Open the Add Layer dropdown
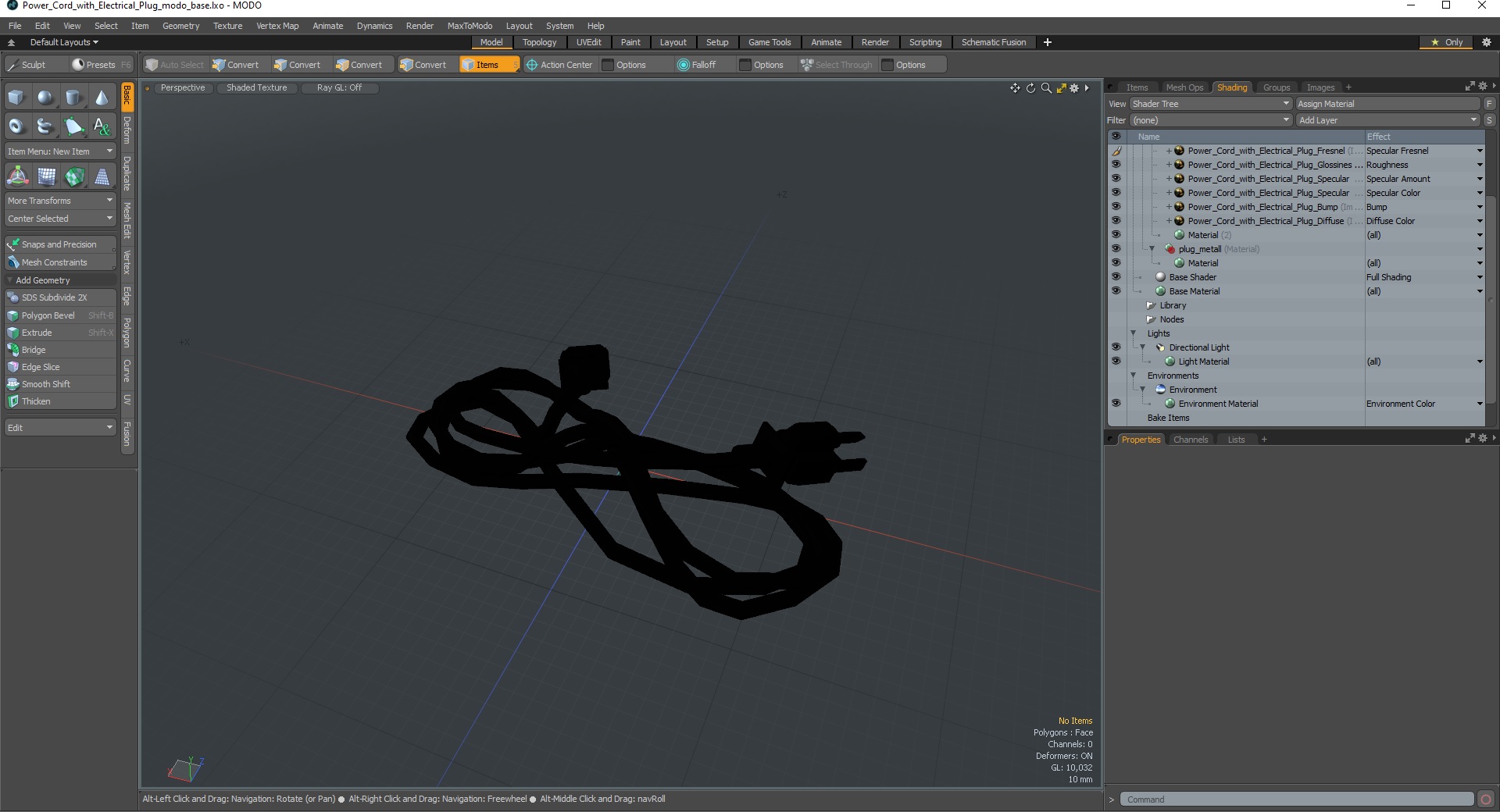The image size is (1500, 812). click(1388, 120)
